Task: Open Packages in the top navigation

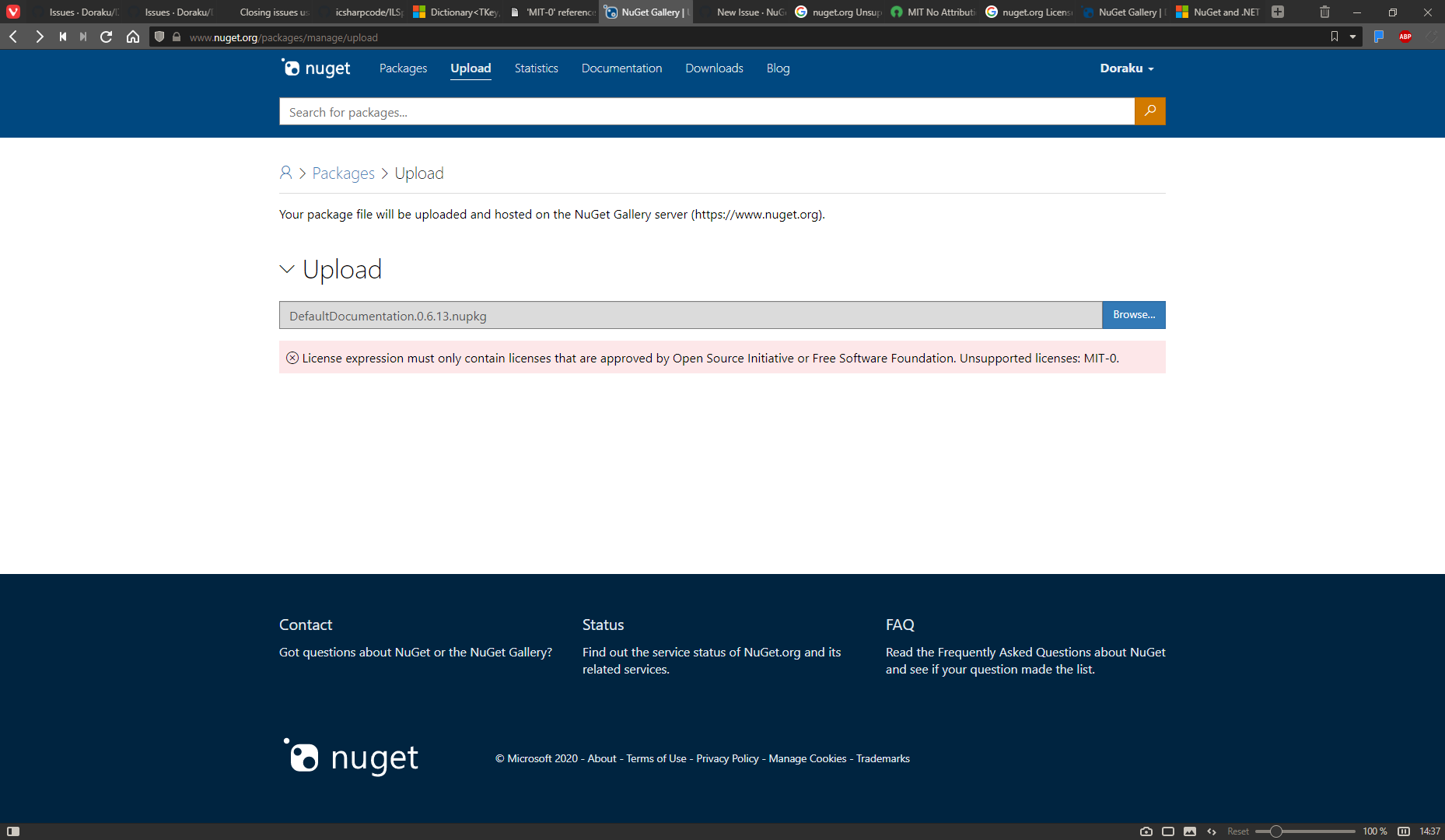Action: 403,68
